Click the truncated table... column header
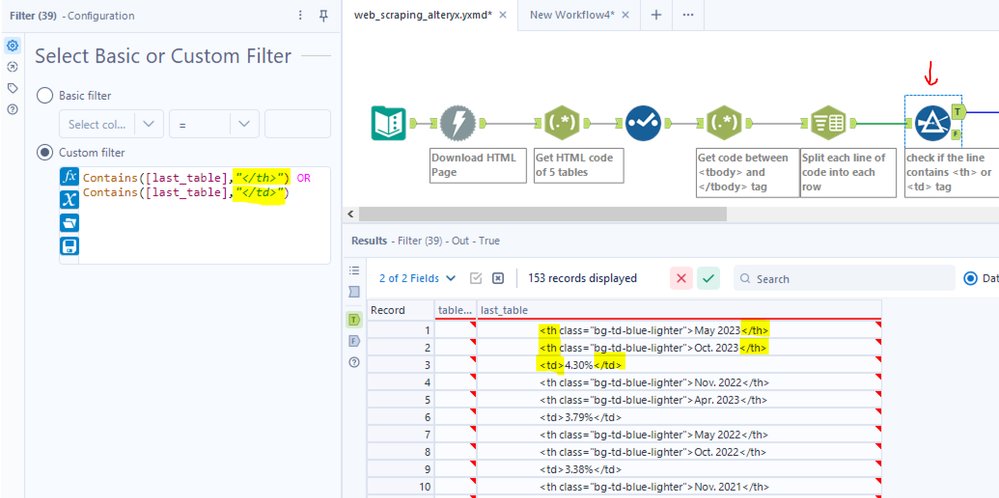This screenshot has height=498, width=999. (x=456, y=309)
